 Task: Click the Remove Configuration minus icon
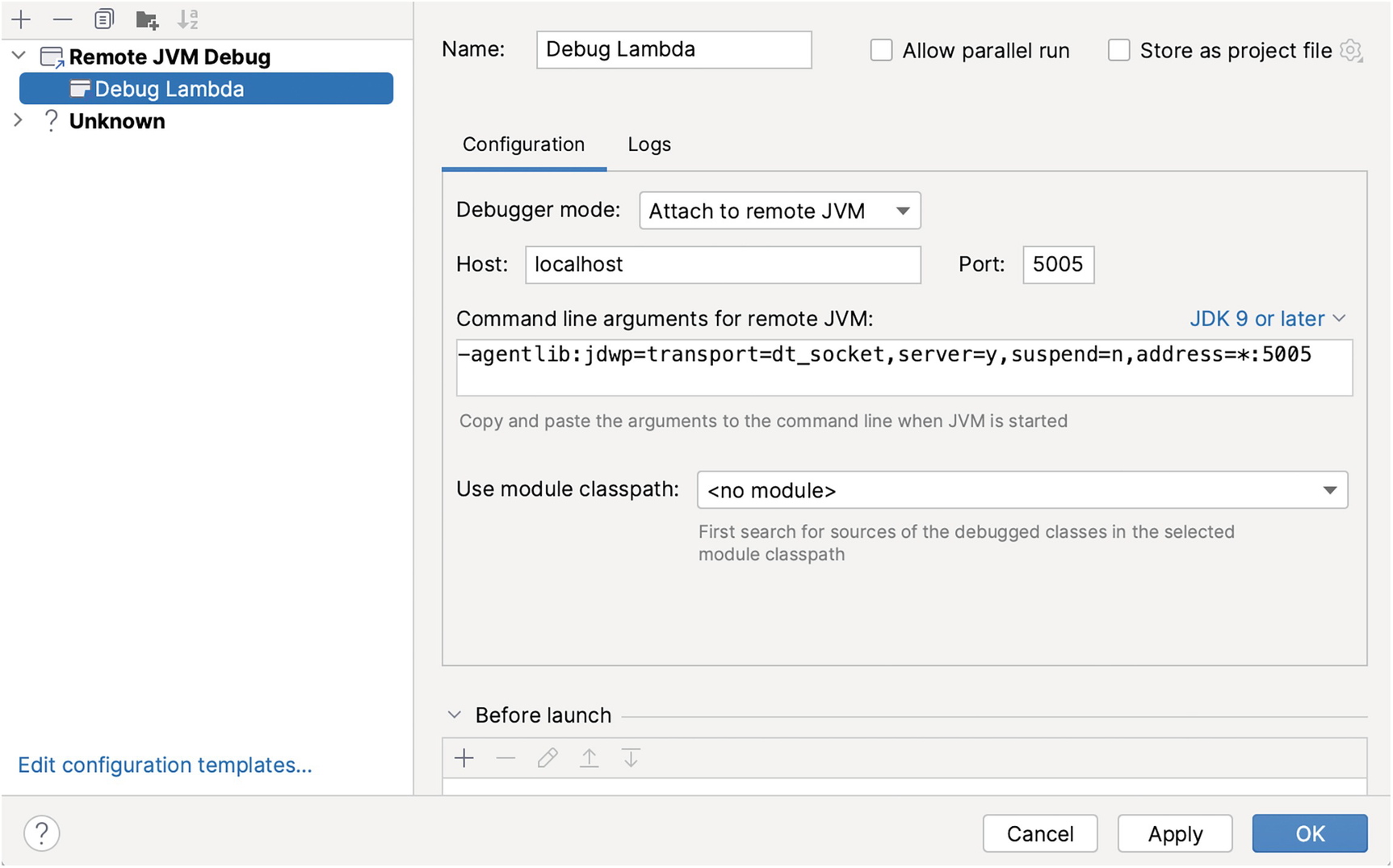[62, 19]
